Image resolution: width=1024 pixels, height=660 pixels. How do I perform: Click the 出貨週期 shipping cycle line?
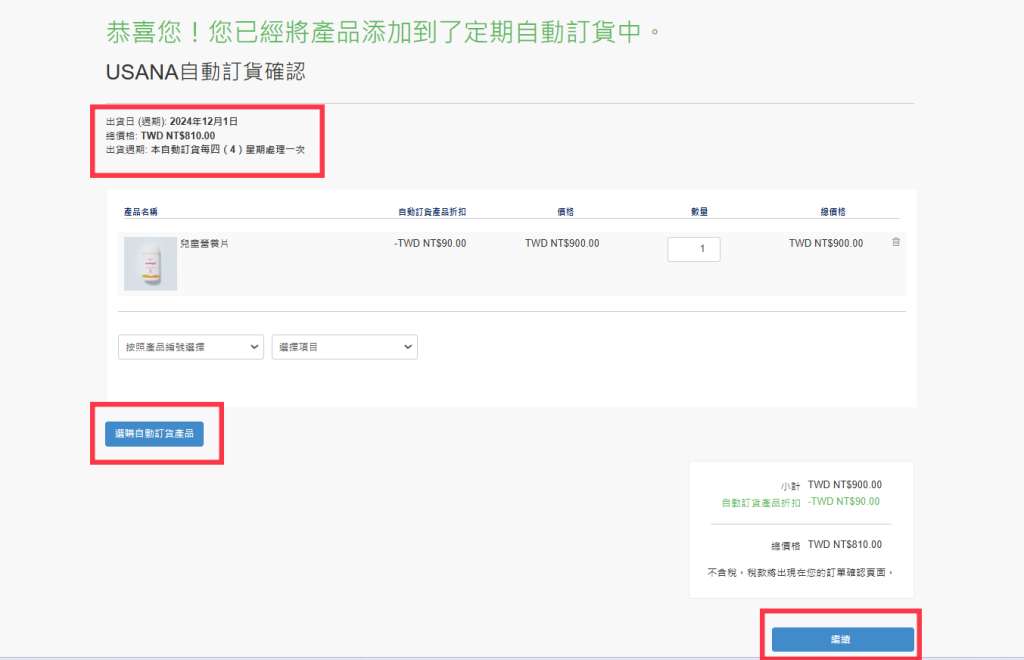pos(205,149)
